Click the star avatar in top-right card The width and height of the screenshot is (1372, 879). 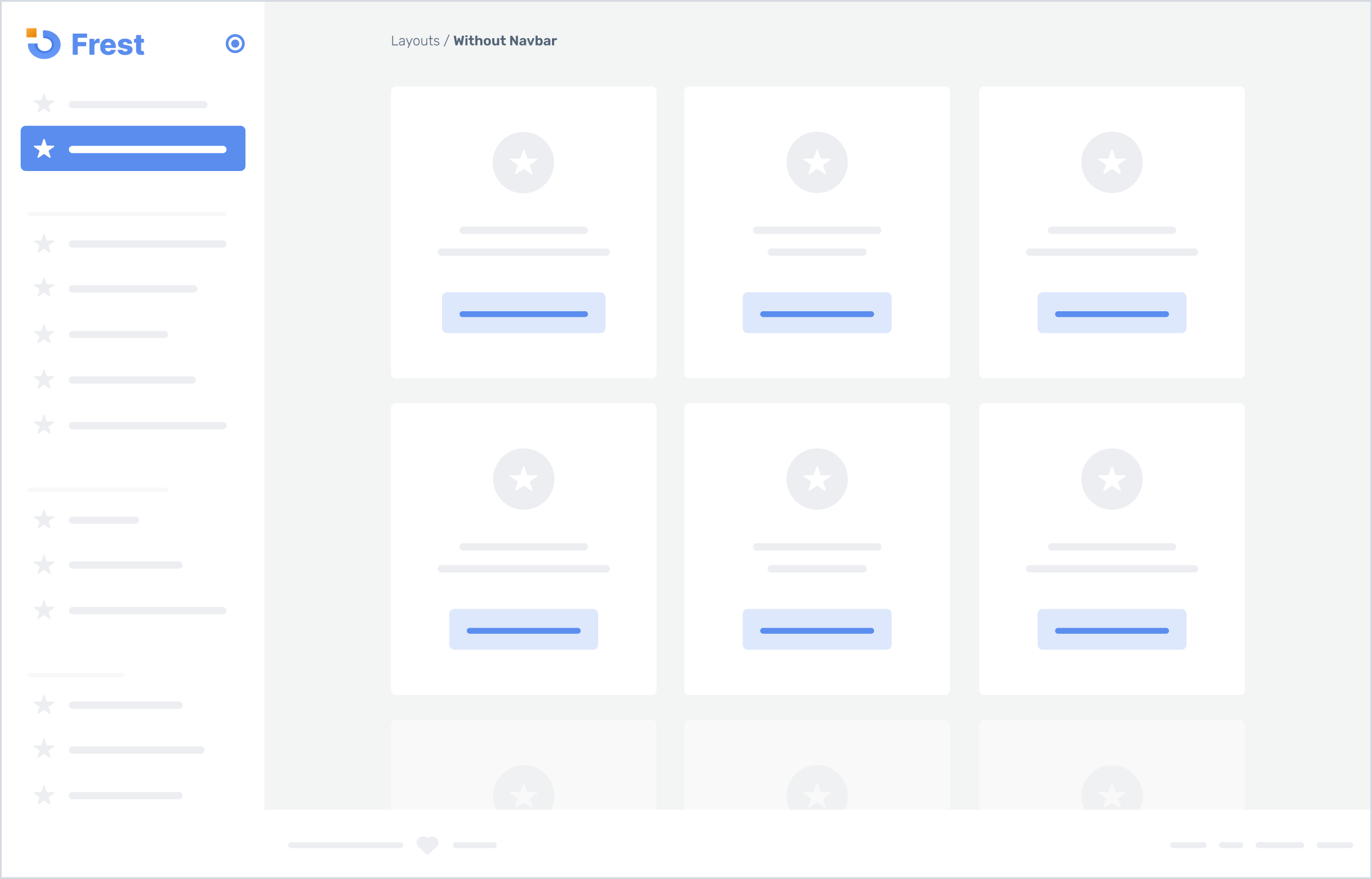[1111, 162]
